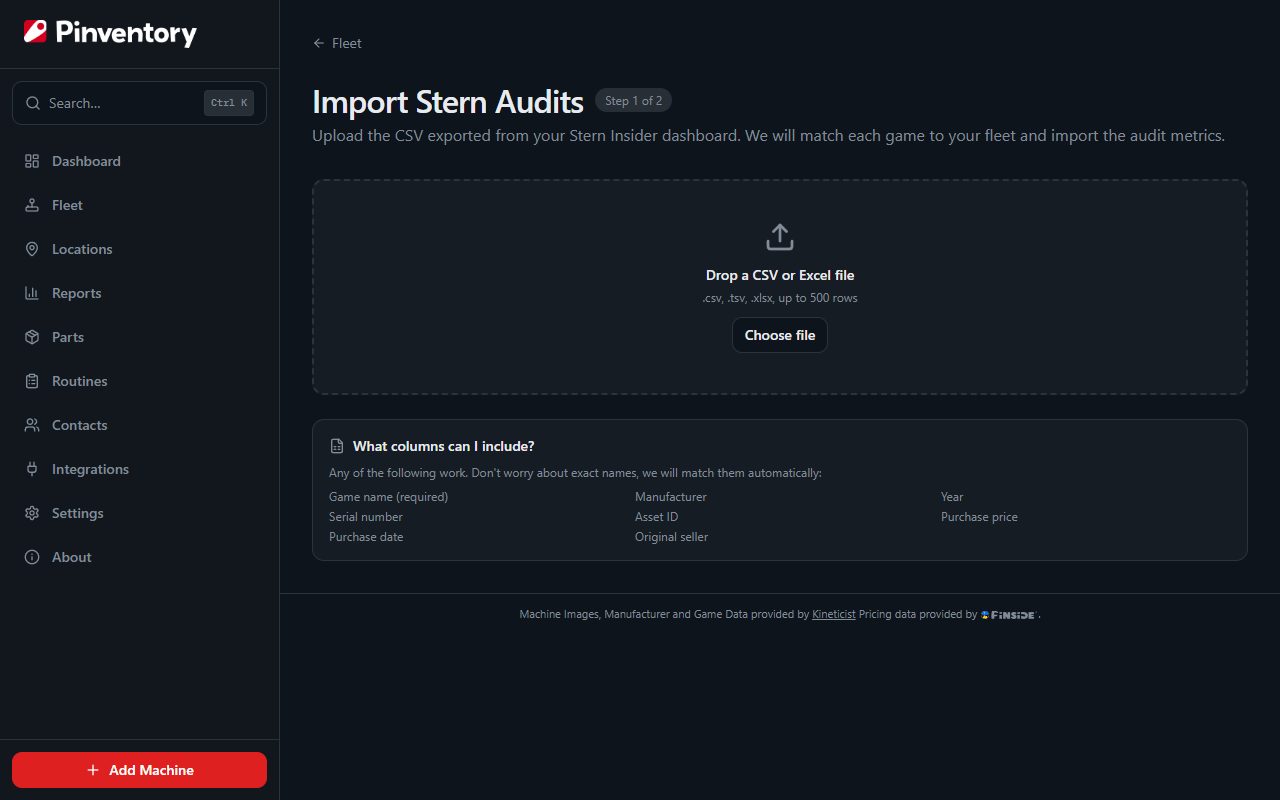Viewport: 1280px width, 800px height.
Task: Click the Choose file button
Action: click(x=780, y=335)
